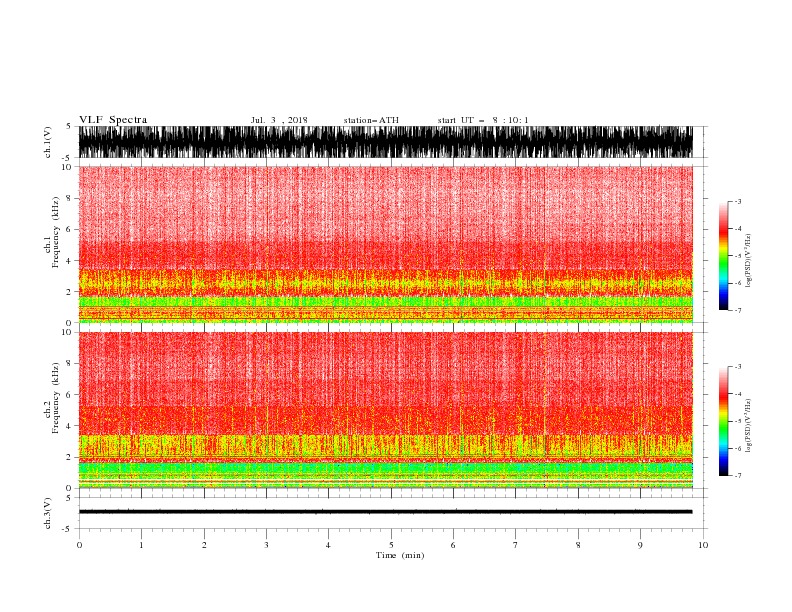Click time axis tick label "4"

pyautogui.click(x=328, y=545)
